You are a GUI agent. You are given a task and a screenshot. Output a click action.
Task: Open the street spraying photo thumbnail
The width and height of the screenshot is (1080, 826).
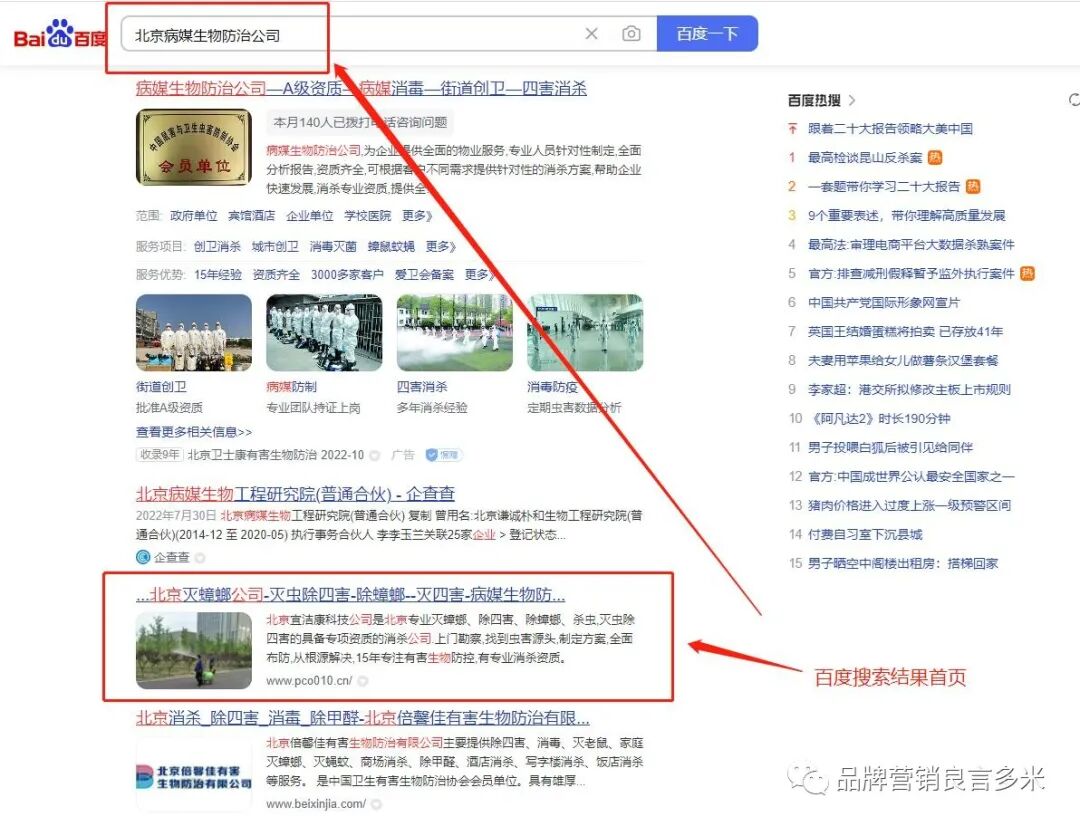pyautogui.click(x=194, y=650)
